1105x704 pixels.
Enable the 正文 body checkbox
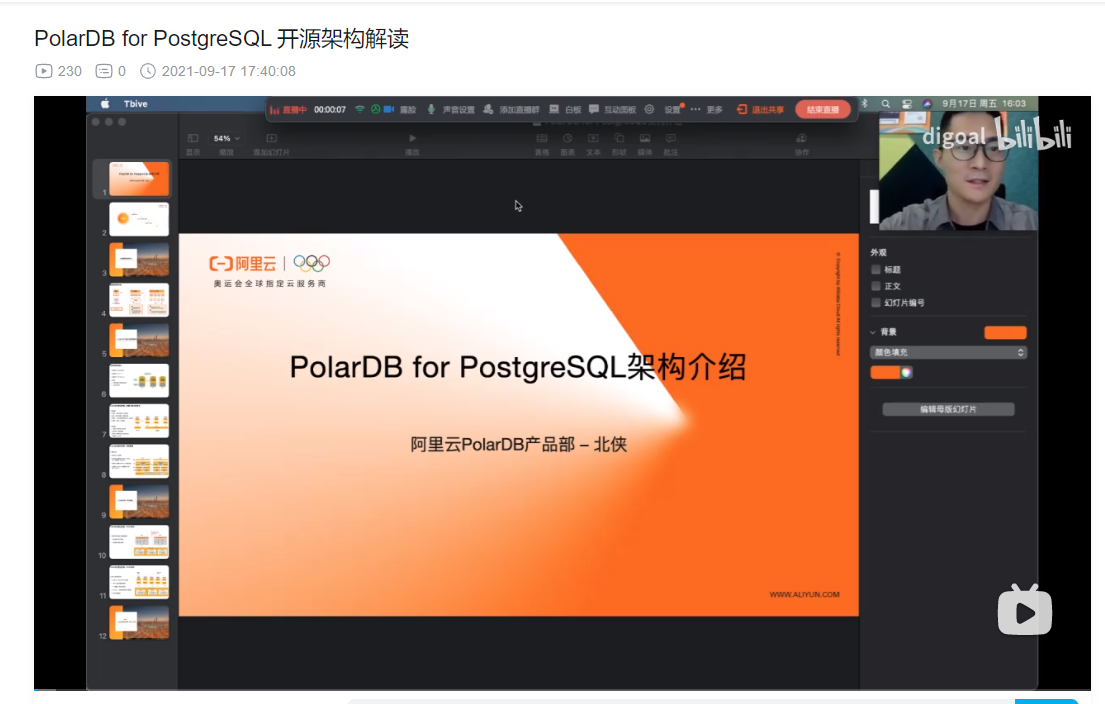pyautogui.click(x=876, y=286)
